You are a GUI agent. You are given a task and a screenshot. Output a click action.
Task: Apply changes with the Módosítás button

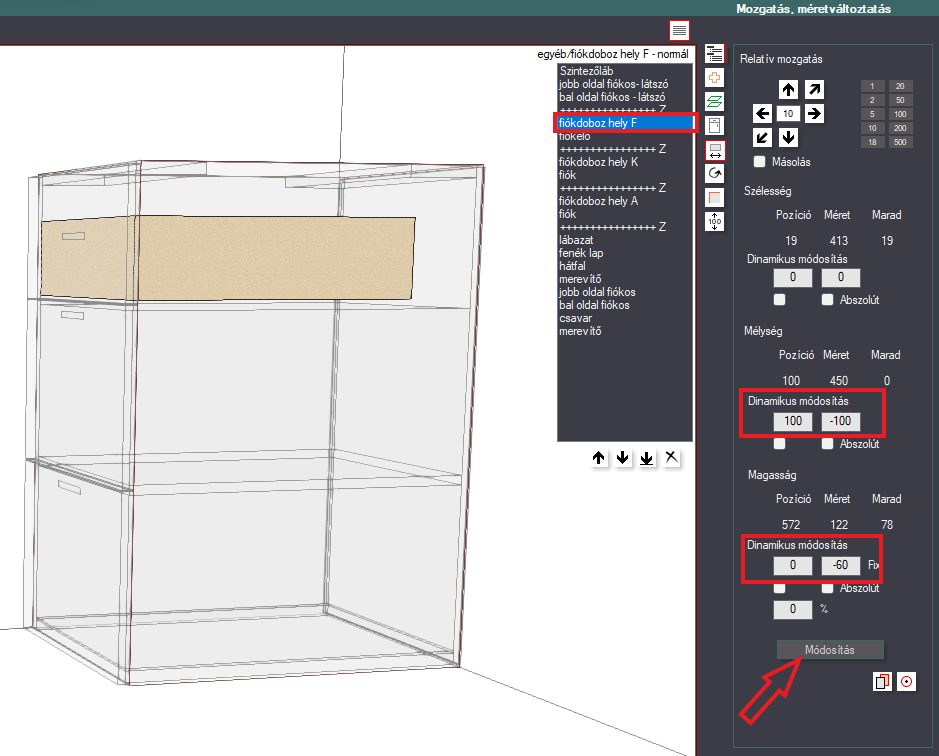tap(829, 649)
